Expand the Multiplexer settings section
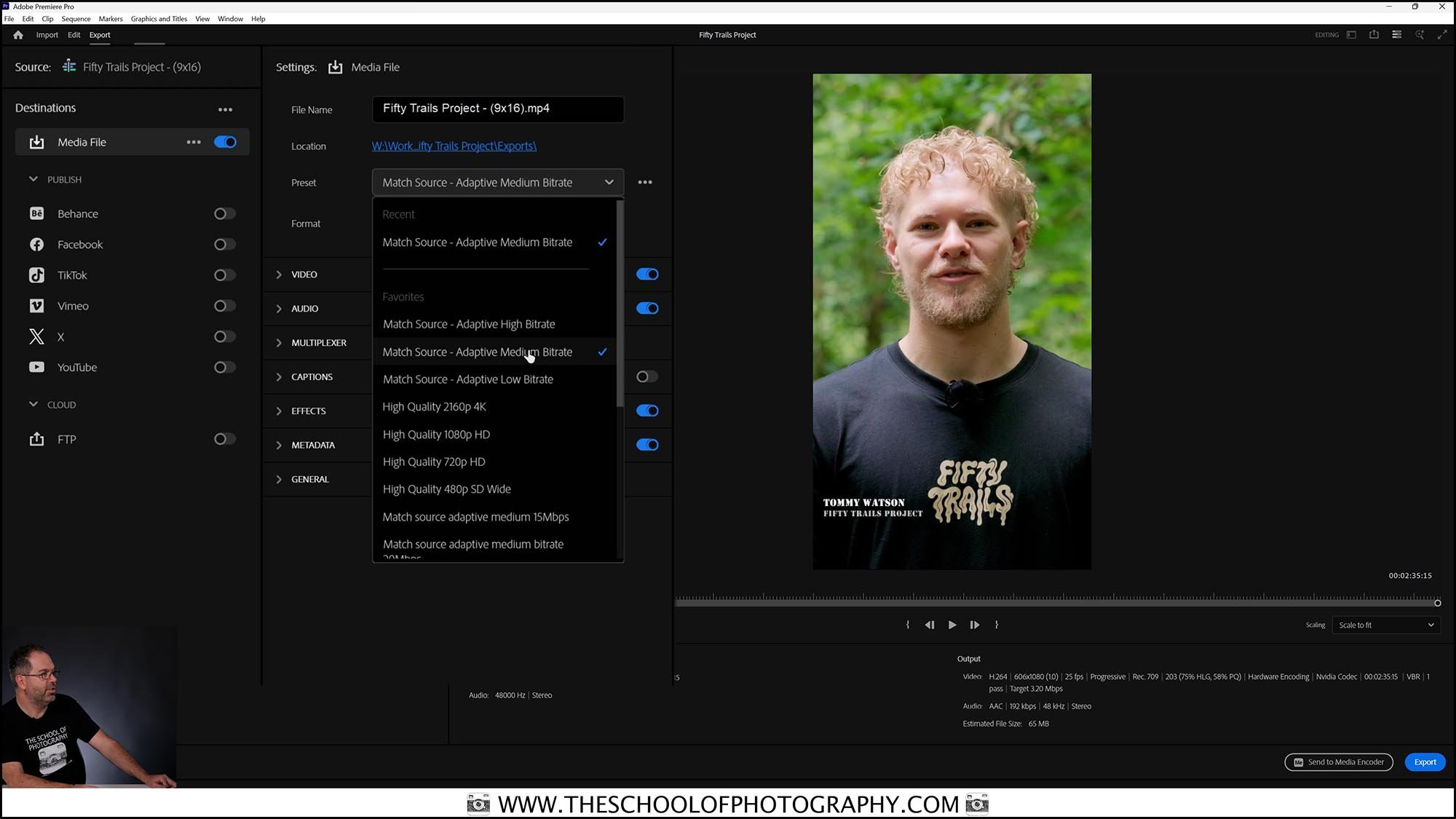1456x819 pixels. click(x=279, y=342)
